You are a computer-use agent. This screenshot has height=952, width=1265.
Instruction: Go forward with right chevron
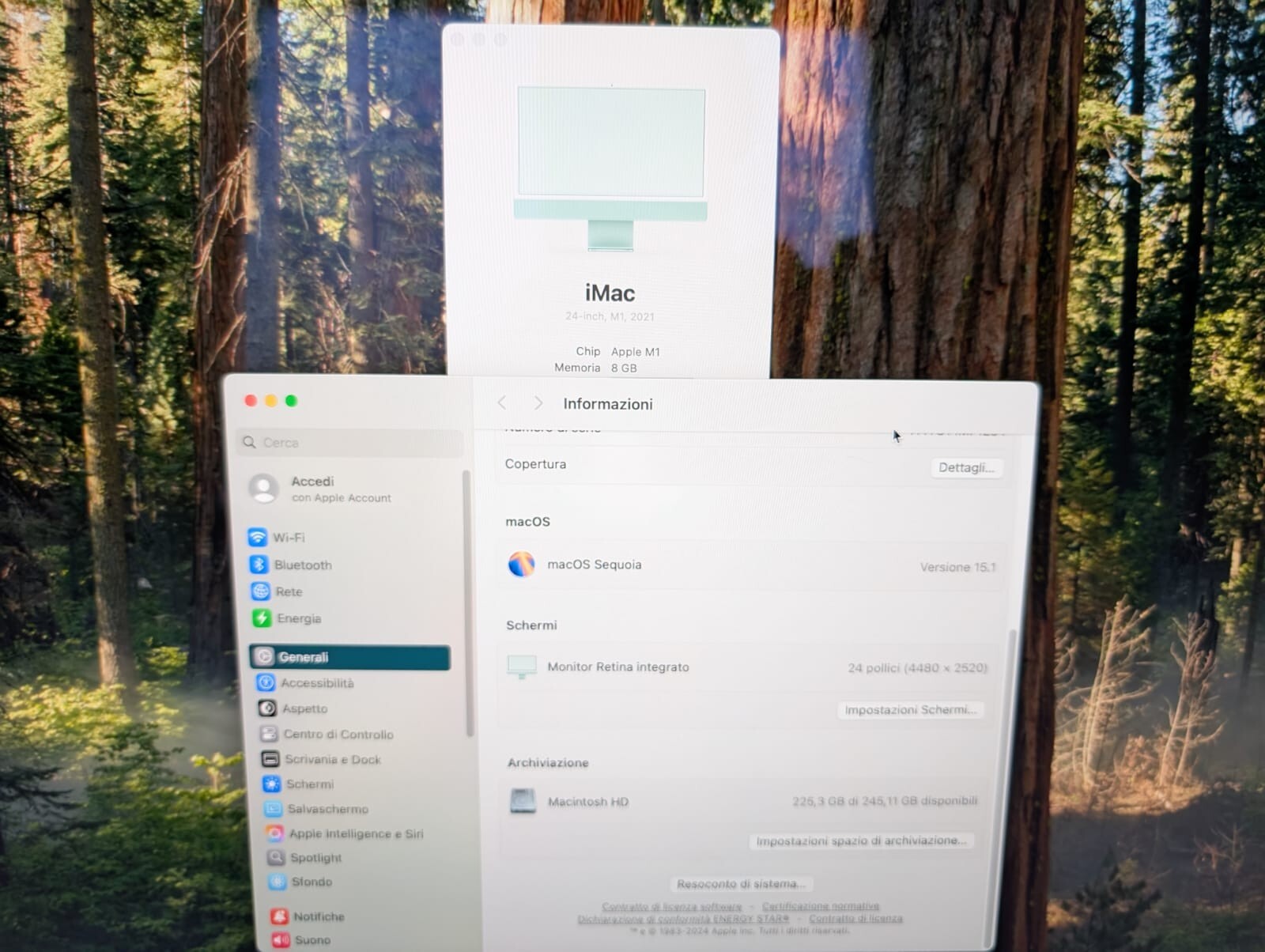(538, 403)
